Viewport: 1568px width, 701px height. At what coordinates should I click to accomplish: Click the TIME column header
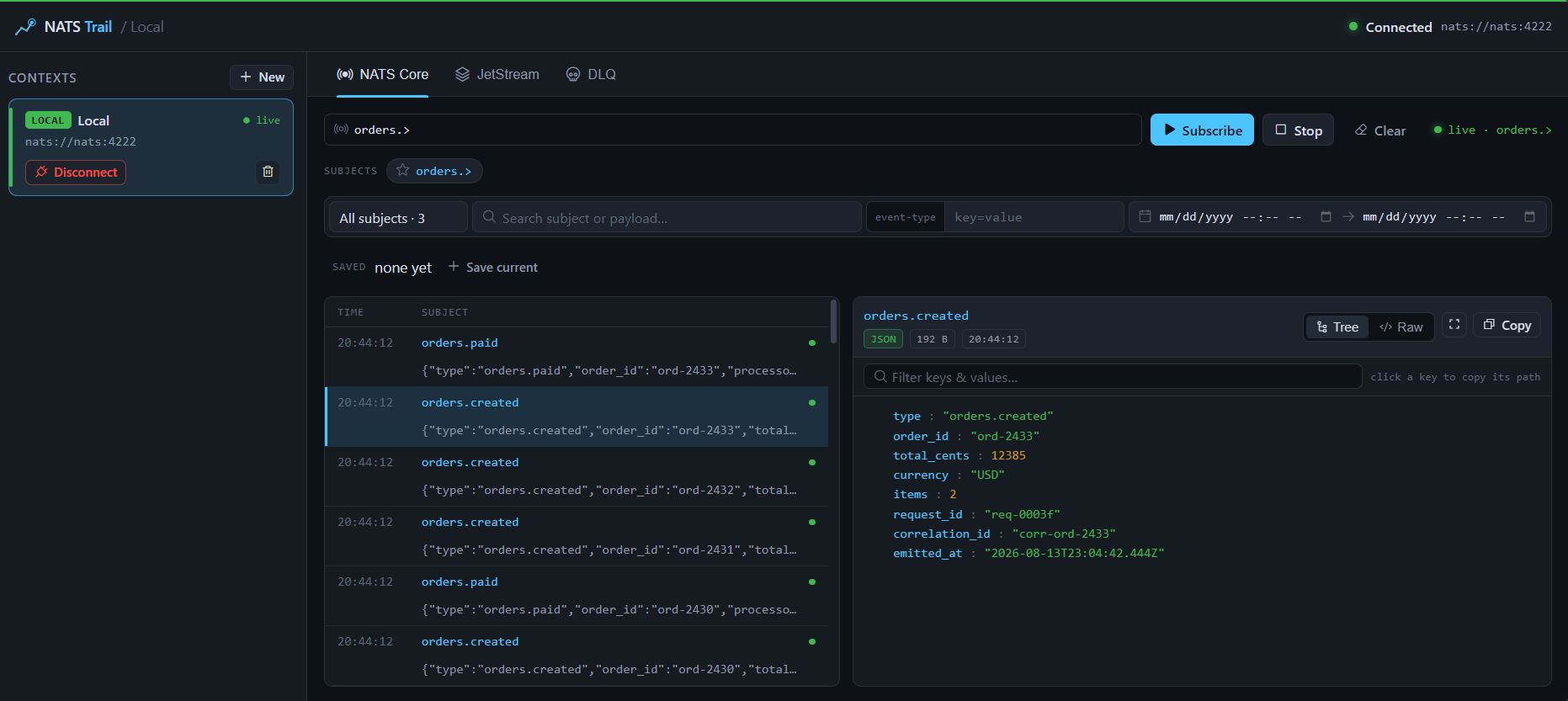(351, 312)
